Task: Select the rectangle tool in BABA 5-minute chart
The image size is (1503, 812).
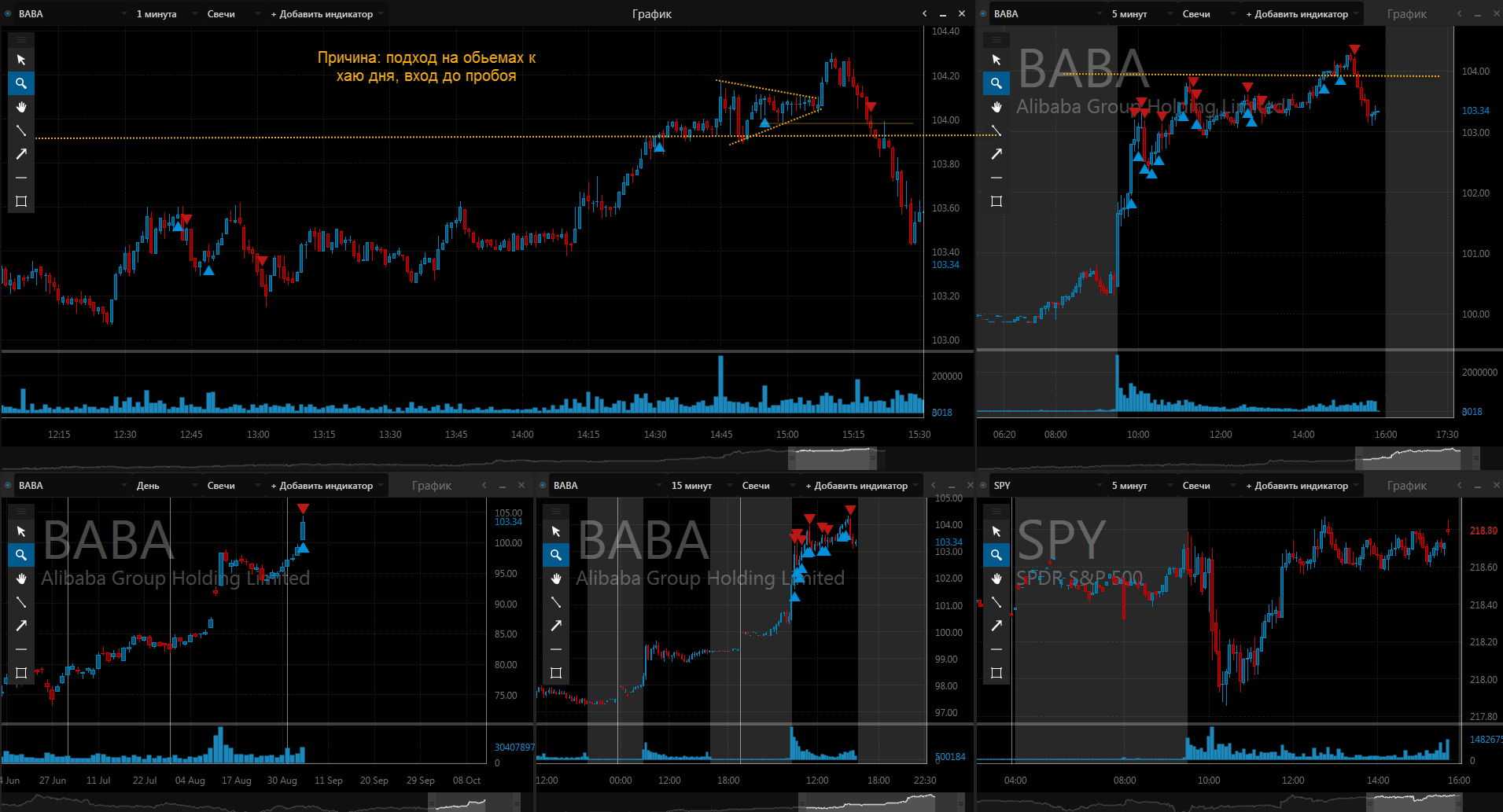Action: coord(996,201)
